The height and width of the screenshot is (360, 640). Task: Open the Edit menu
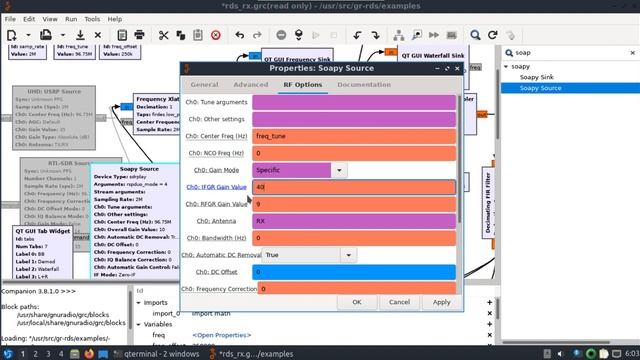[x=29, y=19]
